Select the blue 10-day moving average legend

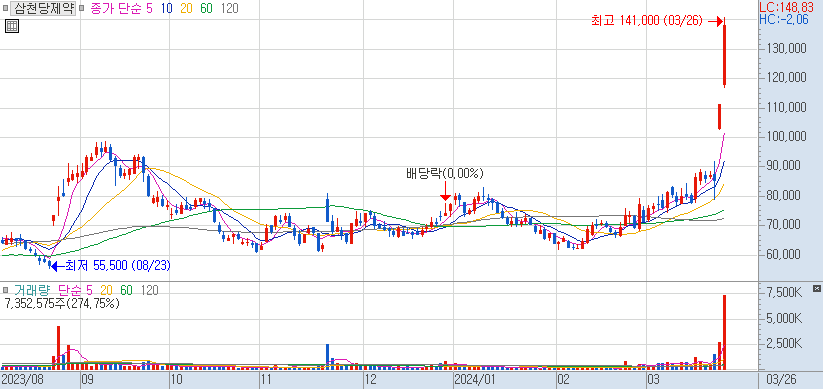coord(168,9)
